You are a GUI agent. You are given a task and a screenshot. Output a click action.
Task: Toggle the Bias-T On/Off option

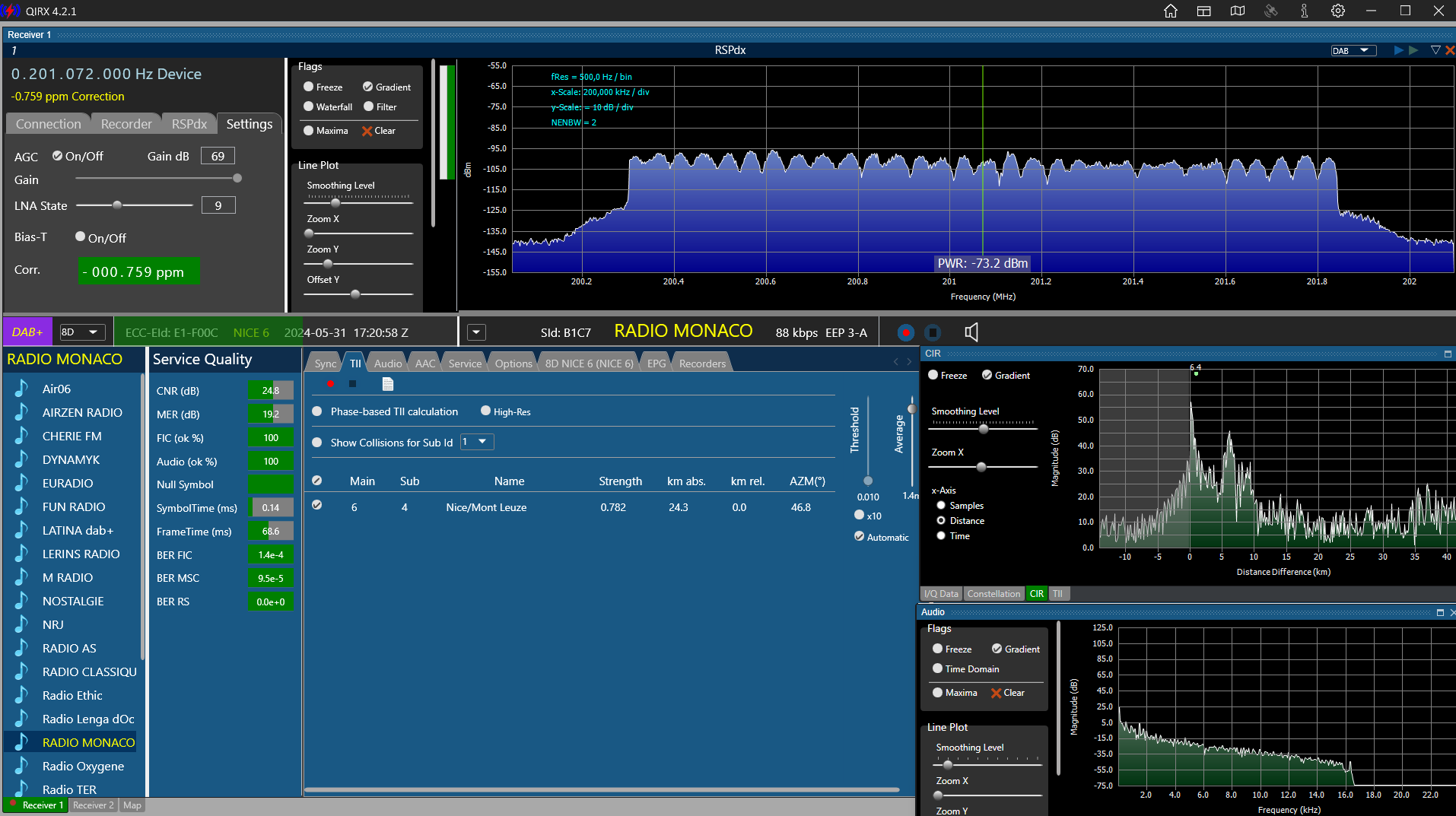(80, 237)
